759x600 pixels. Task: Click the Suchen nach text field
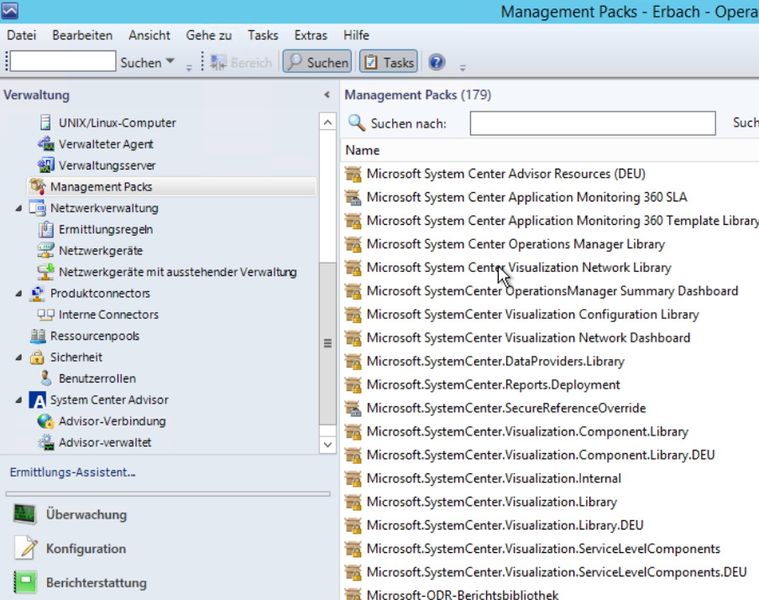point(592,123)
